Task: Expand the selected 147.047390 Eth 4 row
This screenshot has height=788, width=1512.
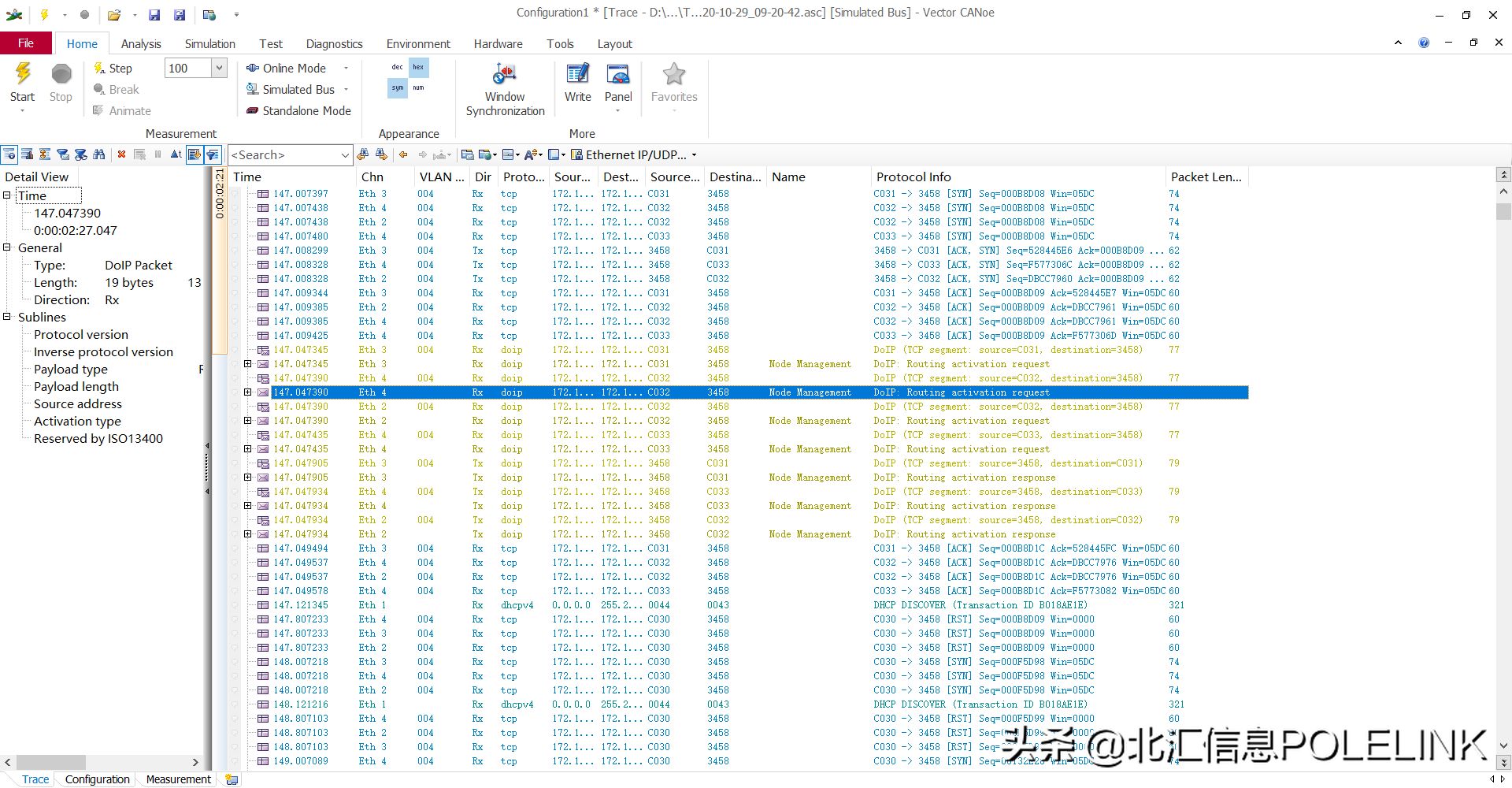Action: [247, 392]
